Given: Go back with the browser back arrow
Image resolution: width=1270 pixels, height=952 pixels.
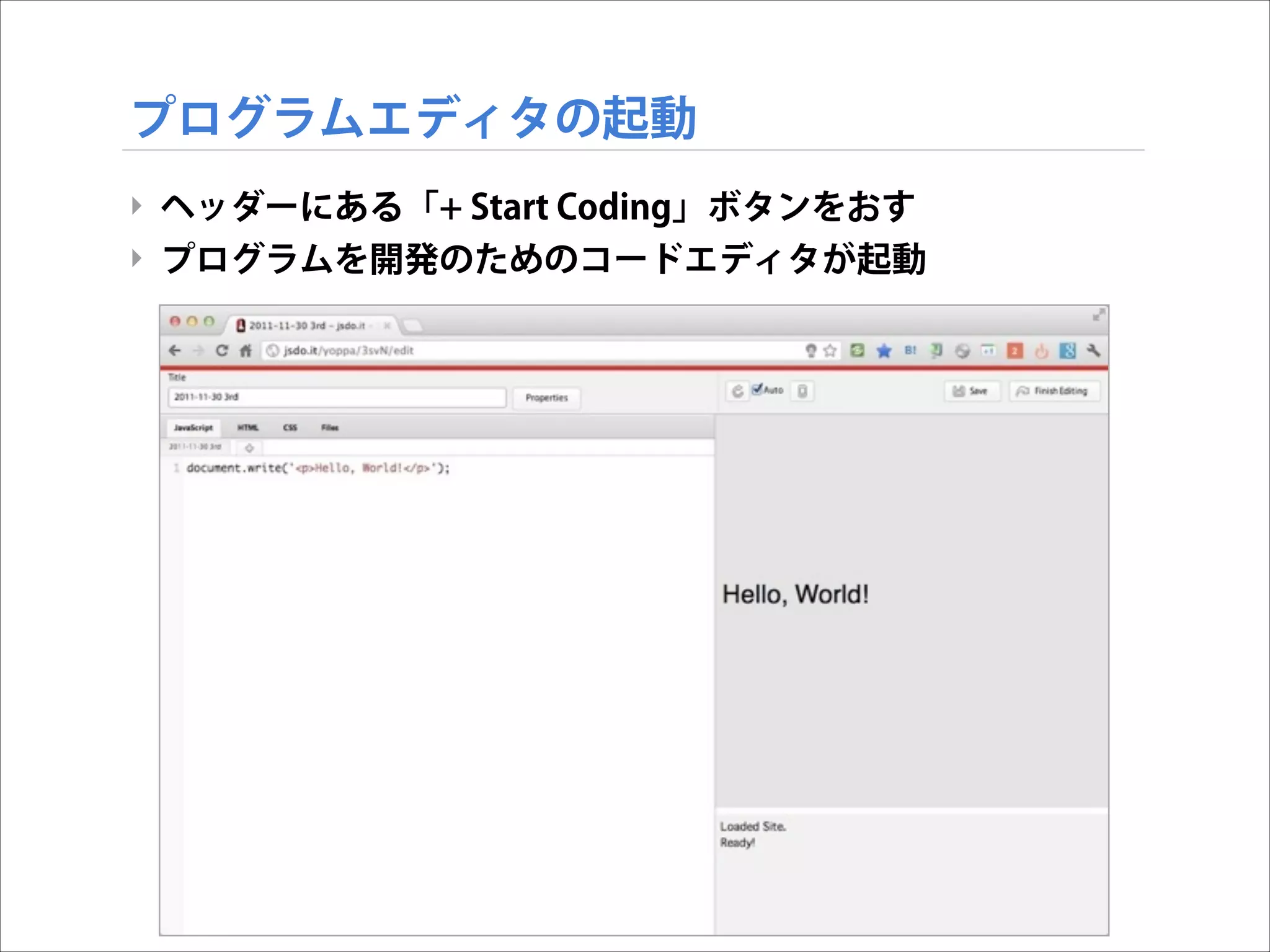Looking at the screenshot, I should point(175,351).
